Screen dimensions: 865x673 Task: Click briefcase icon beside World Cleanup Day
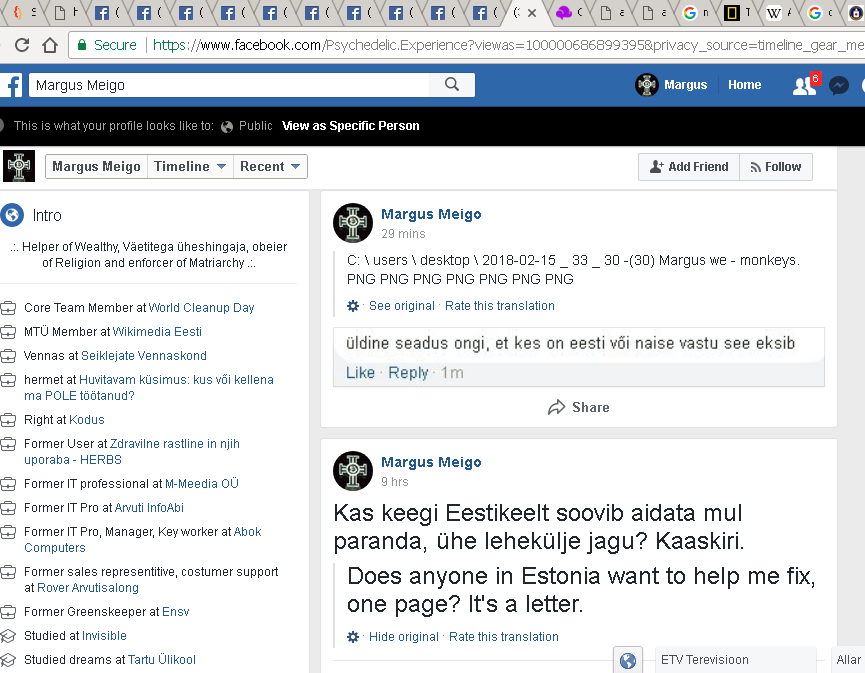tap(8, 308)
